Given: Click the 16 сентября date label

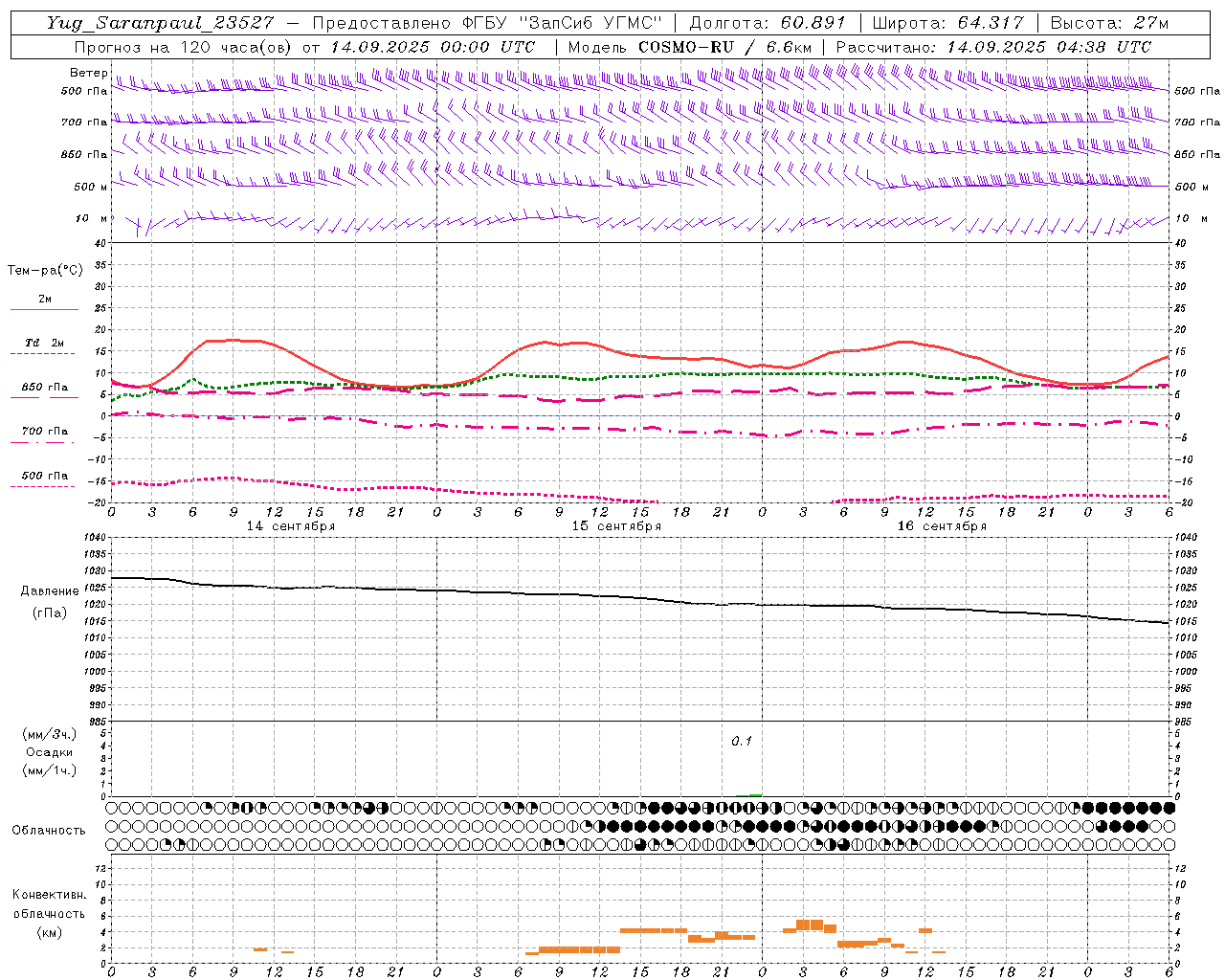Looking at the screenshot, I should 942,526.
